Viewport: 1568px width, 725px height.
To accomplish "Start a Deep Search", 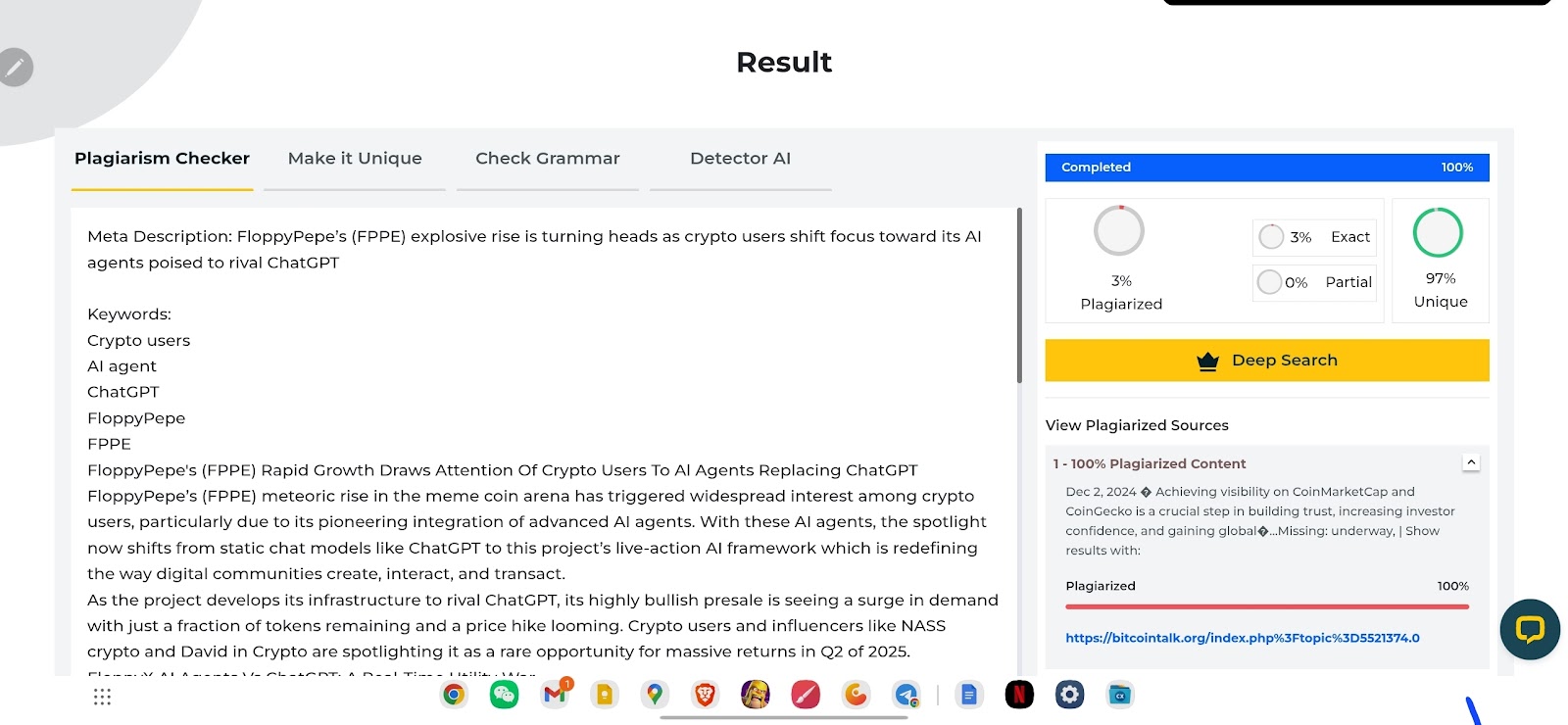I will pos(1267,361).
